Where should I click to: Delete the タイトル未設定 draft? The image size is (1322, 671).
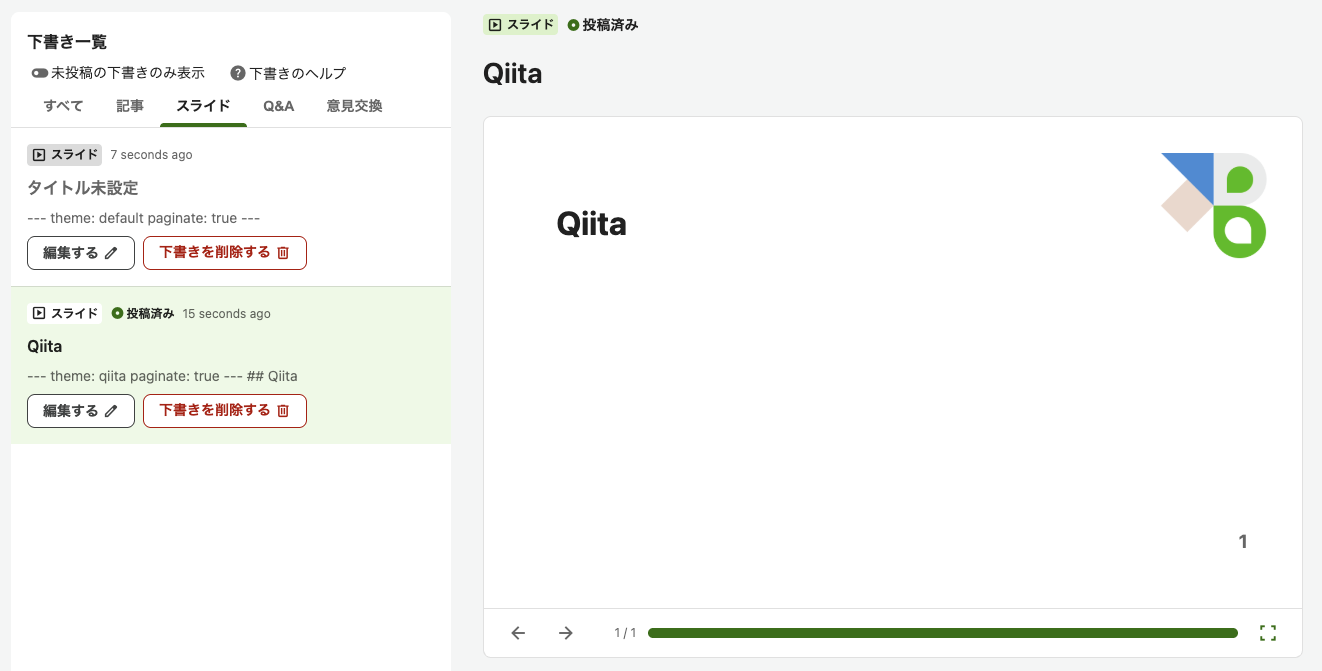[x=225, y=253]
